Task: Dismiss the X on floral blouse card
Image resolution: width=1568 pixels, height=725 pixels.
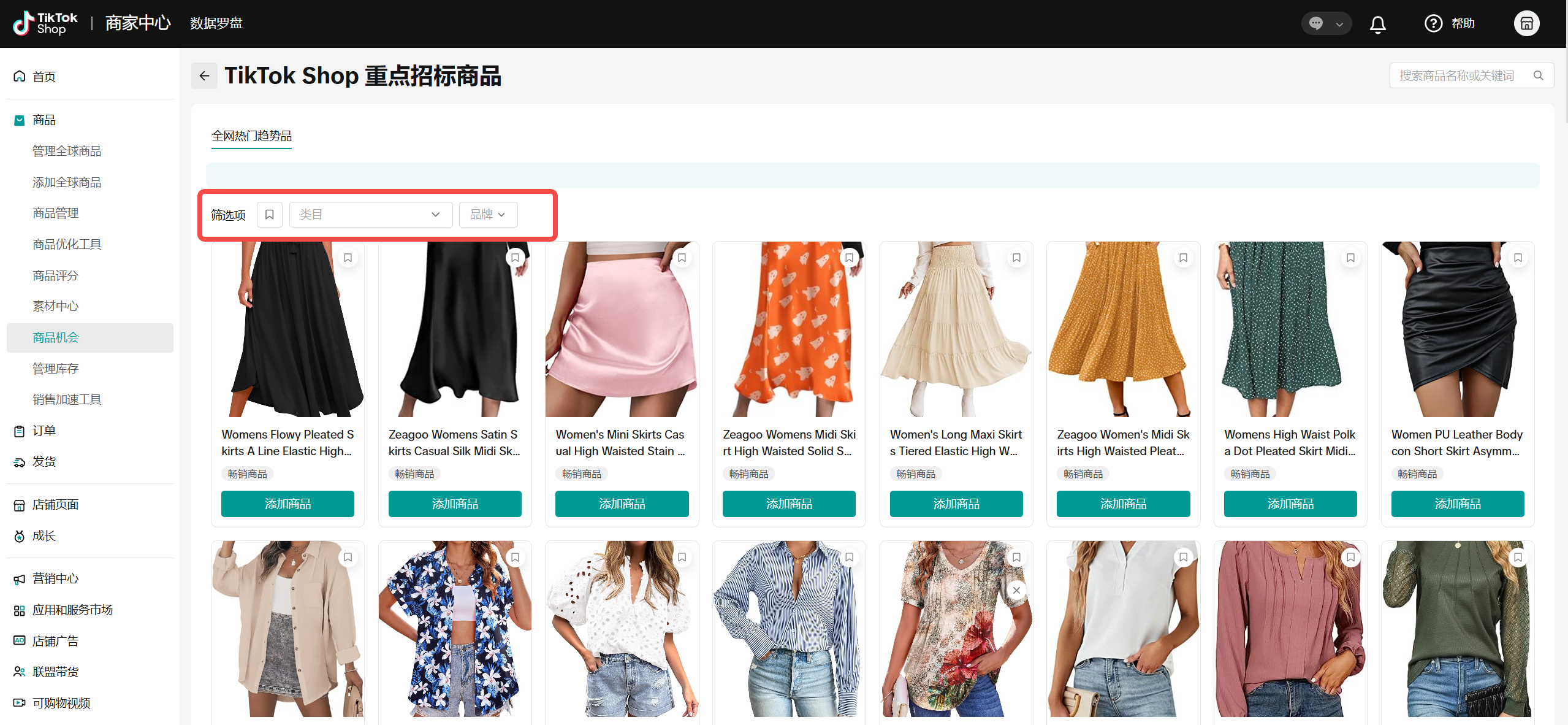Action: (1016, 590)
